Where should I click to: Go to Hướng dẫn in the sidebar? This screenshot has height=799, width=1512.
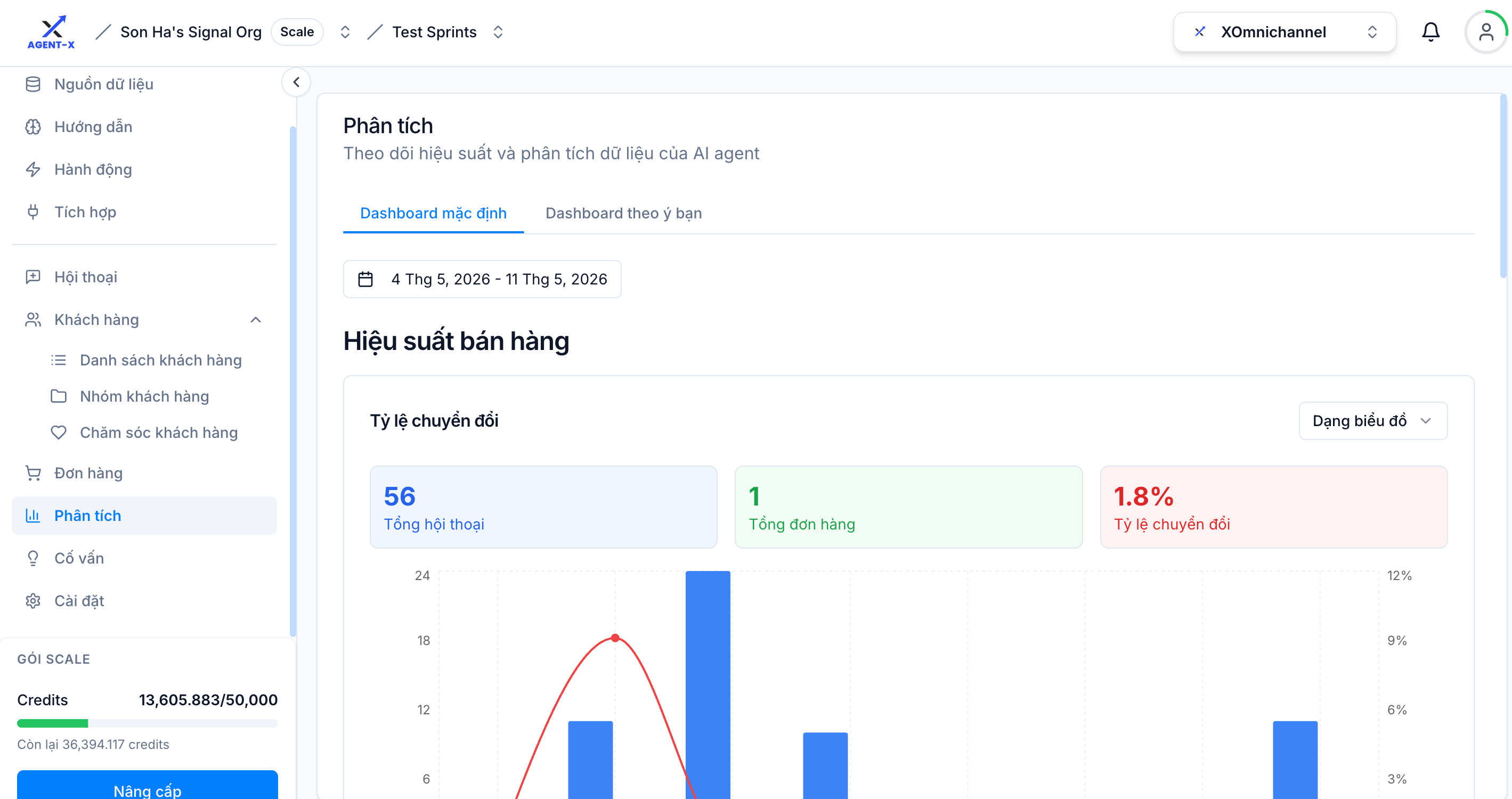tap(144, 127)
